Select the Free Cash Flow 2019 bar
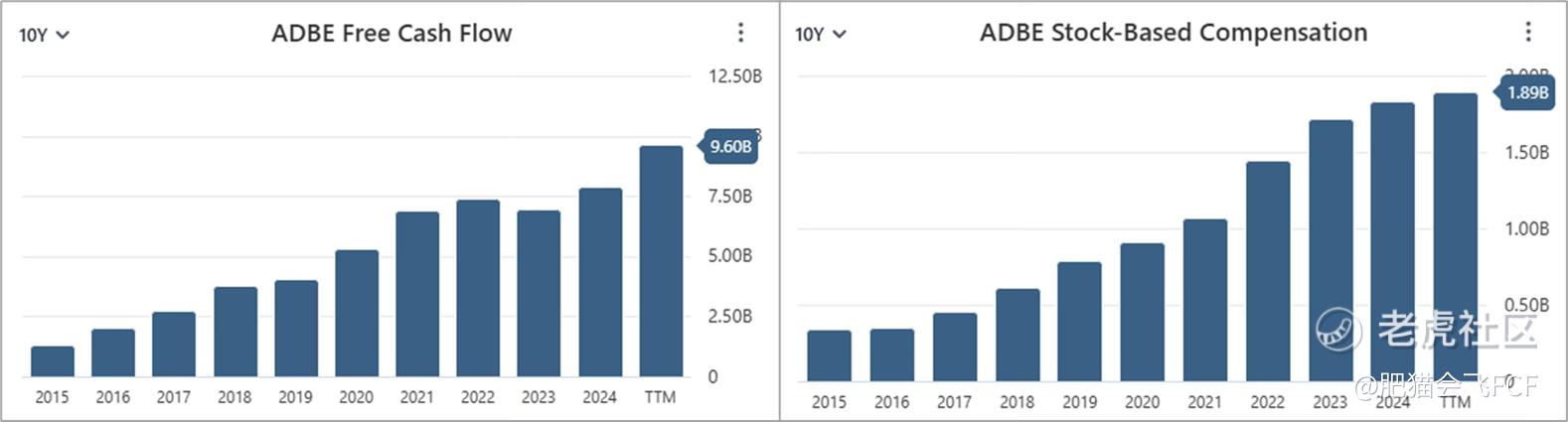This screenshot has height=422, width=1568. [296, 329]
